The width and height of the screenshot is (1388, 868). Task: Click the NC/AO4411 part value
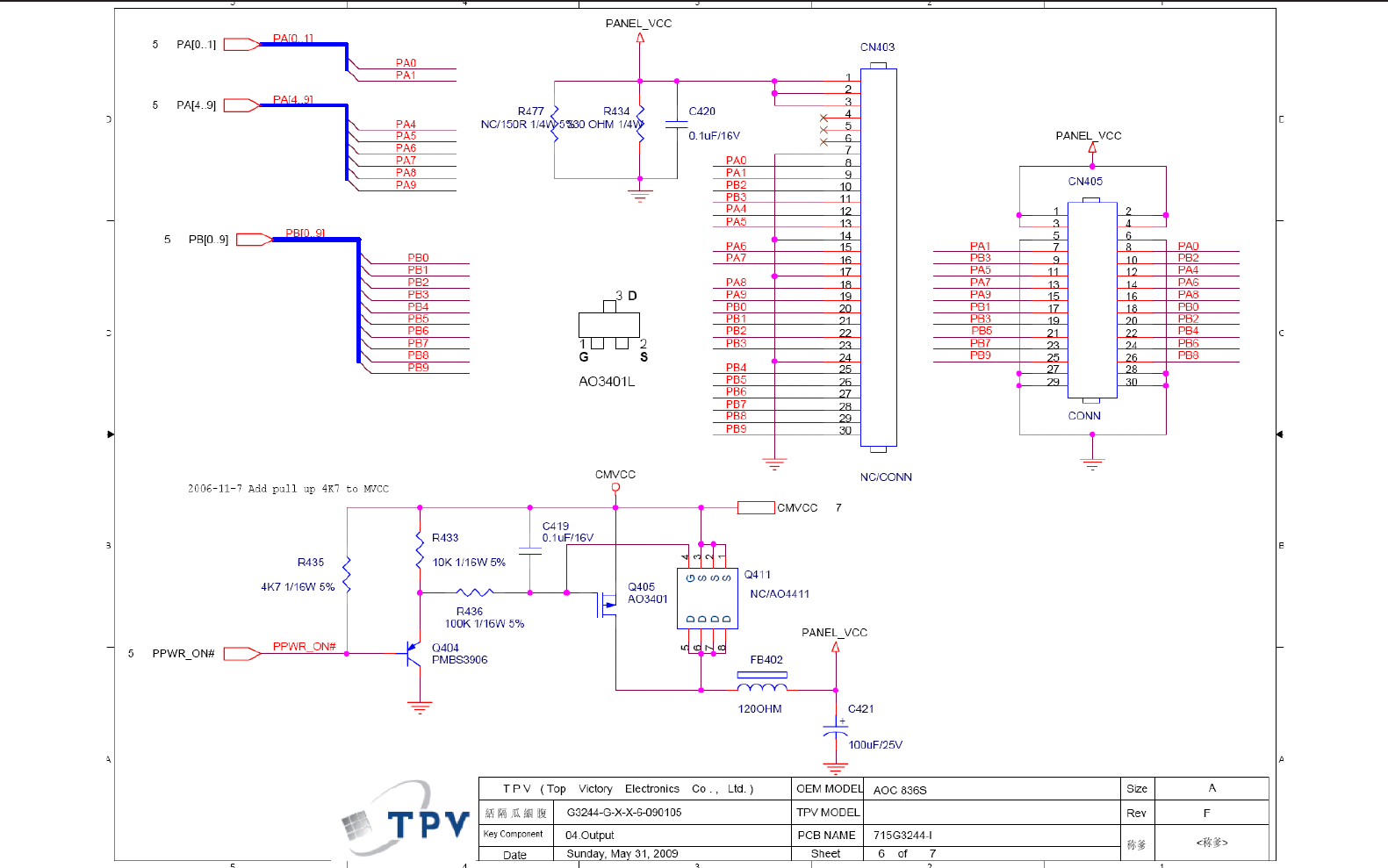pos(780,594)
